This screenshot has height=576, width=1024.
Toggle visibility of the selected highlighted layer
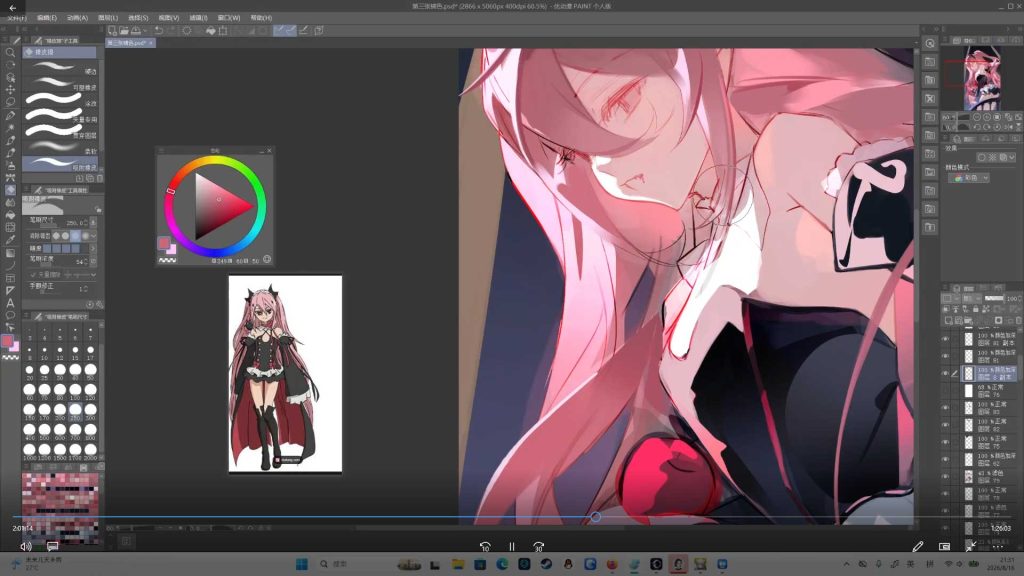click(x=945, y=373)
